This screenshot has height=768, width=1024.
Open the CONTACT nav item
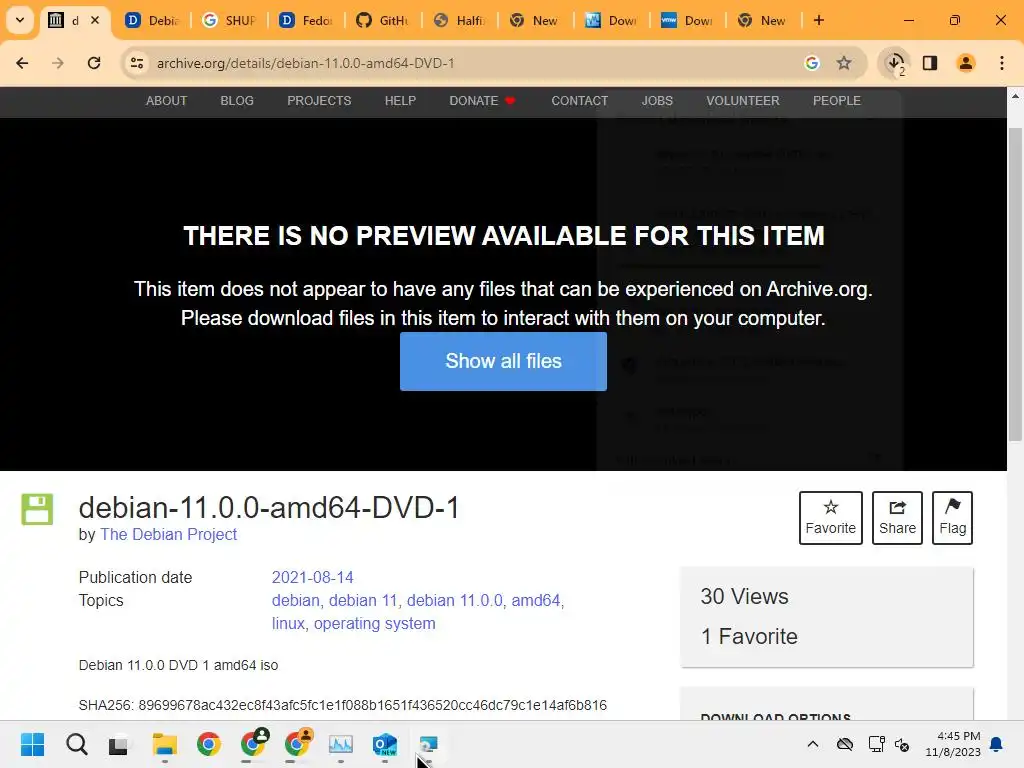tap(579, 101)
